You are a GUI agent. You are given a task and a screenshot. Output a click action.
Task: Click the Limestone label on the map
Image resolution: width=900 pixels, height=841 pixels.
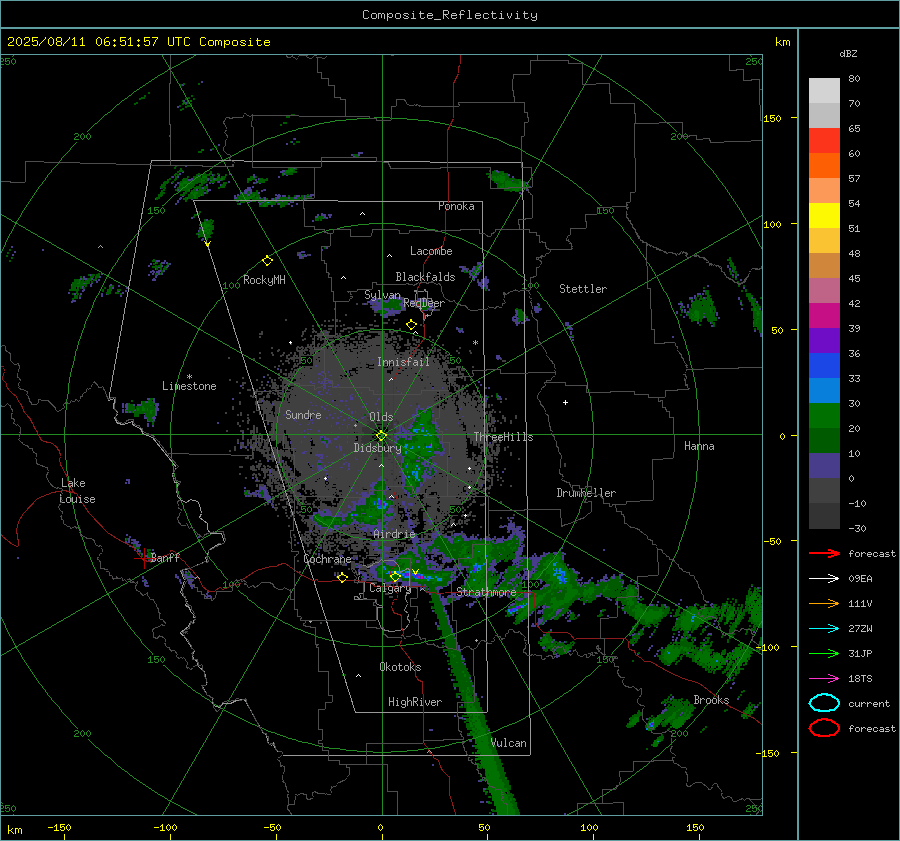pyautogui.click(x=189, y=386)
